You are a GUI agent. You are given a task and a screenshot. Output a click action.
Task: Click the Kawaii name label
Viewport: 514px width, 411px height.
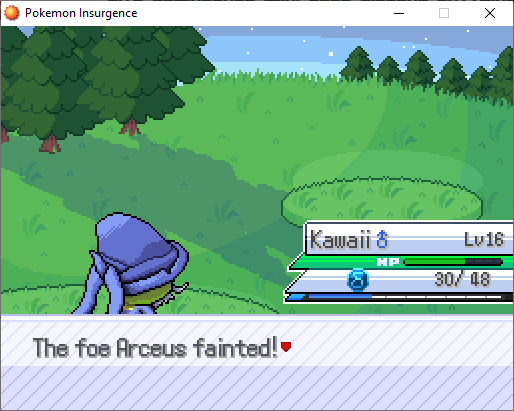click(340, 239)
